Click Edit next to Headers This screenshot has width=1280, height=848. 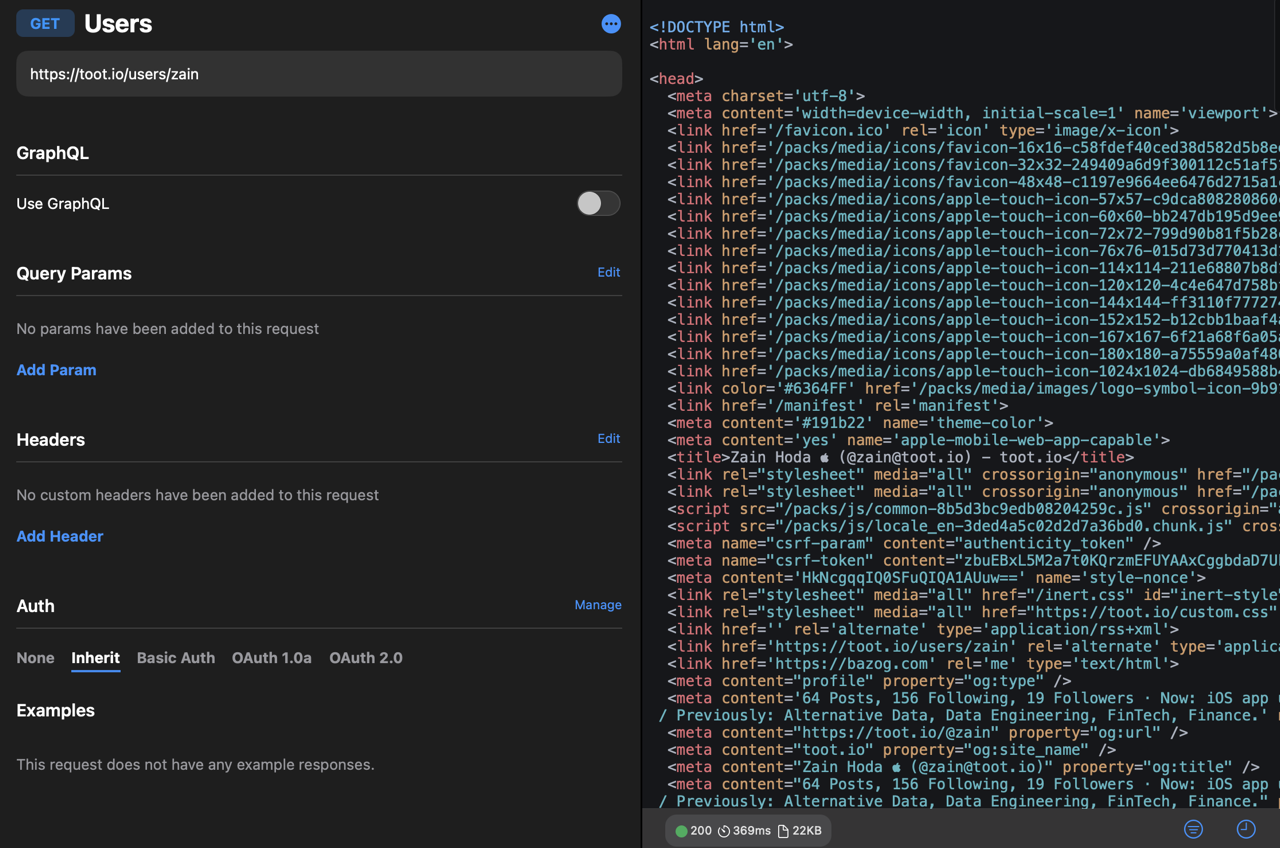pyautogui.click(x=609, y=438)
